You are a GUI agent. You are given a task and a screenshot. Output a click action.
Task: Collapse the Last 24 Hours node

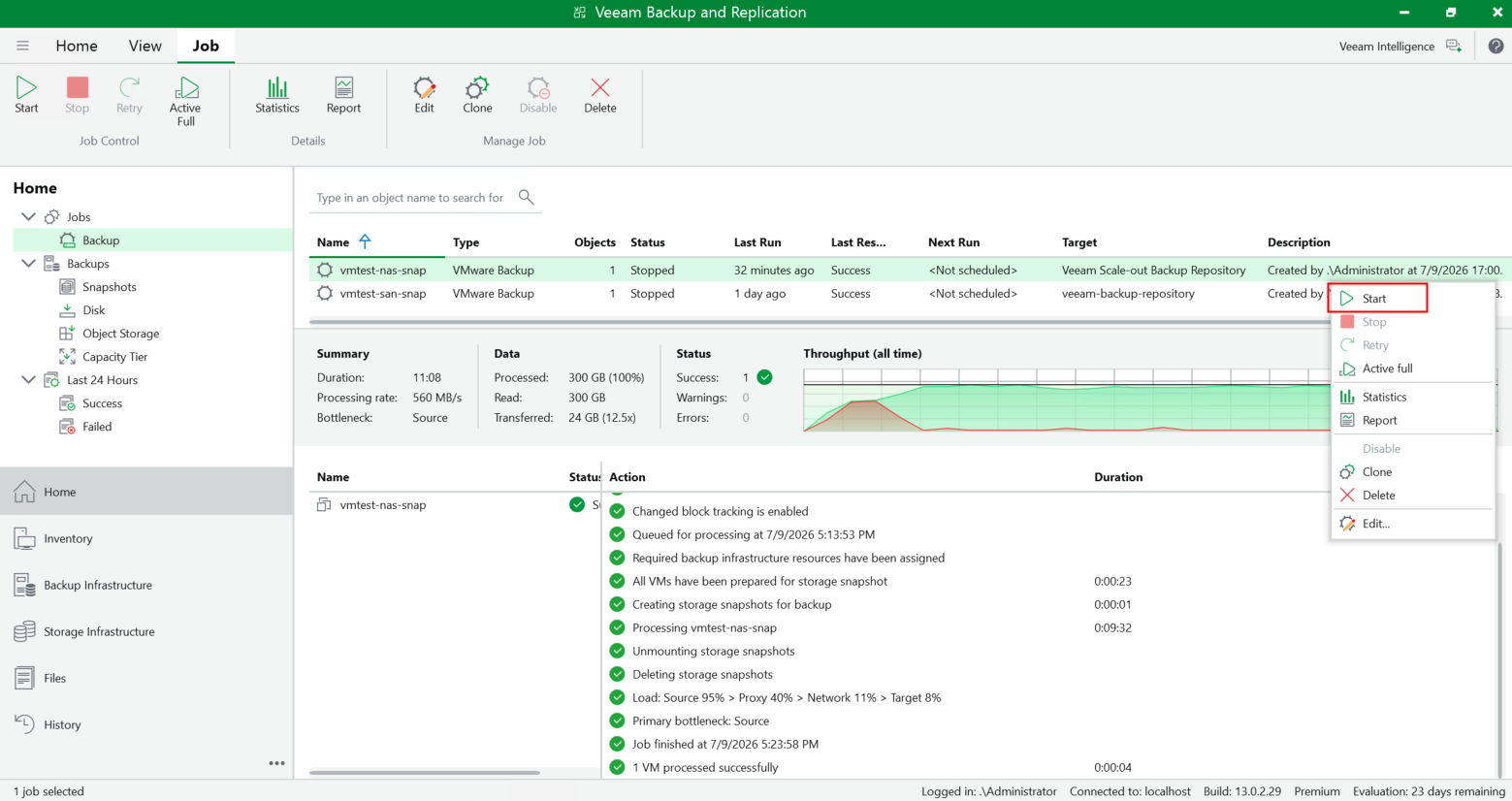tap(28, 380)
